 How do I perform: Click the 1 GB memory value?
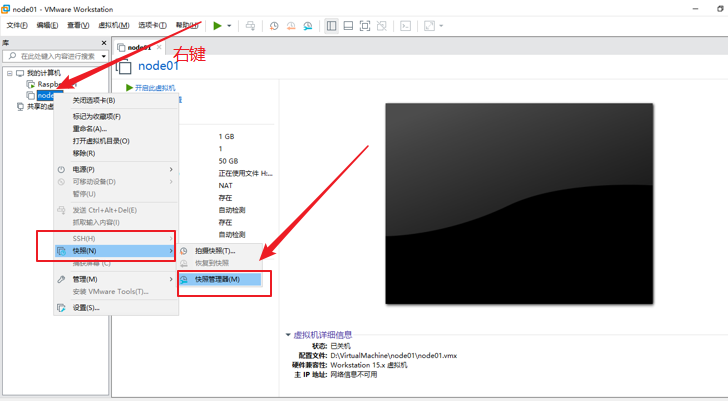coord(227,136)
